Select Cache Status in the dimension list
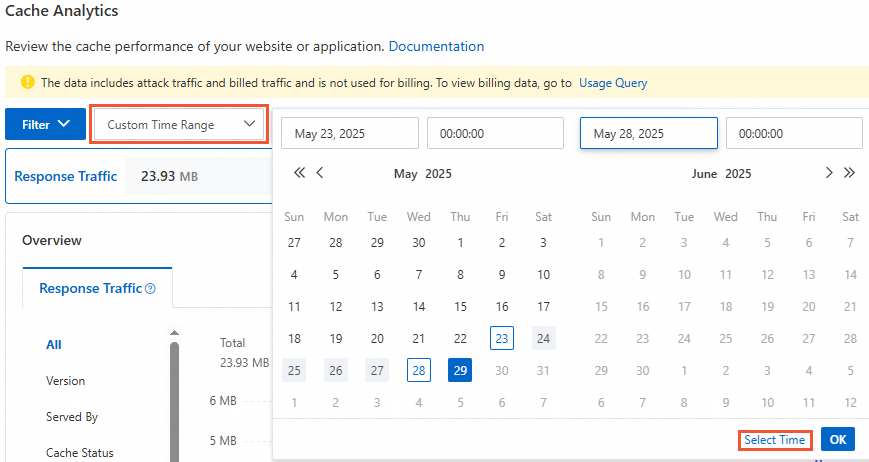 click(80, 453)
